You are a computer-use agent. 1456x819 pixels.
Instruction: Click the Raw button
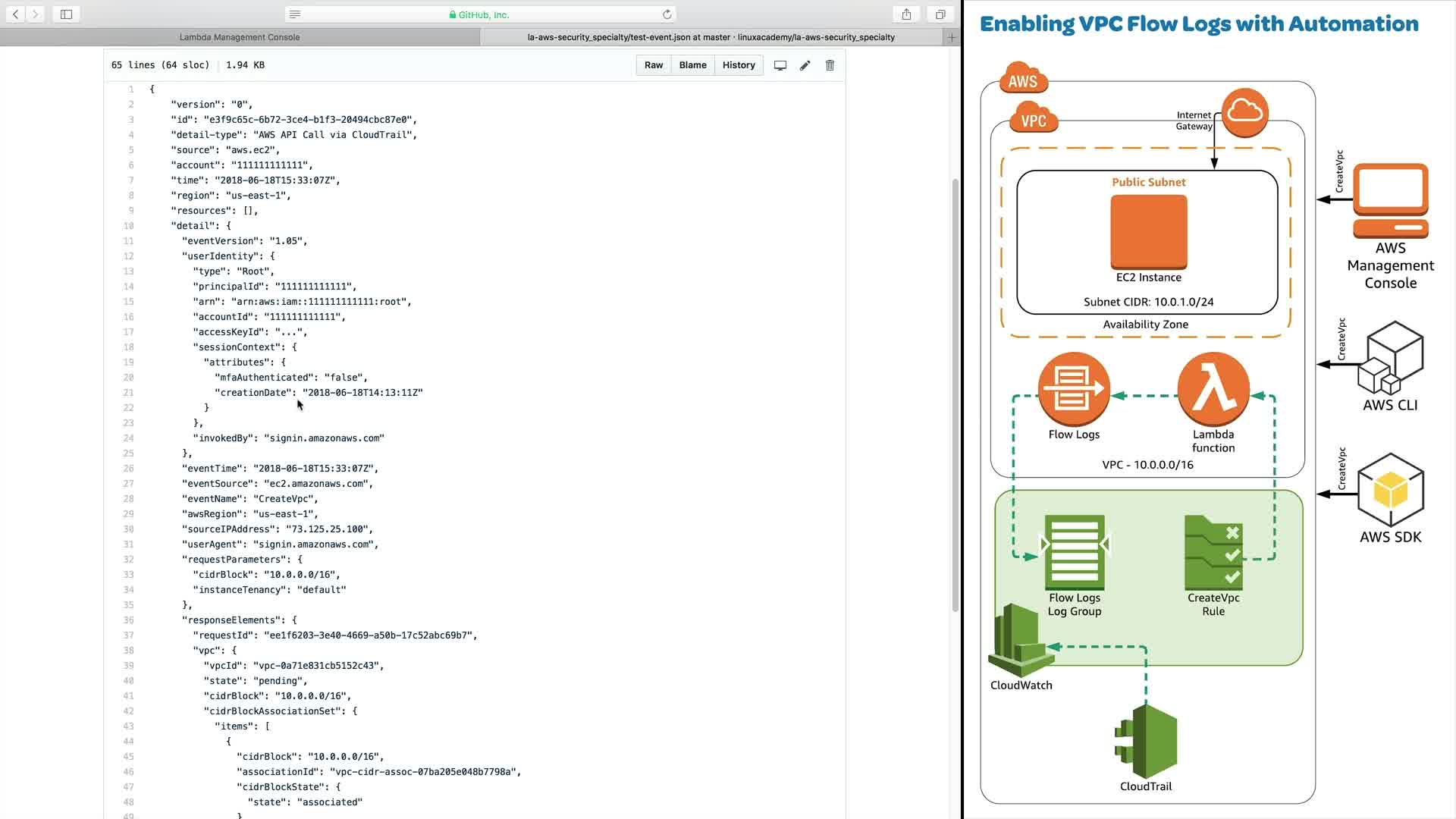click(653, 65)
